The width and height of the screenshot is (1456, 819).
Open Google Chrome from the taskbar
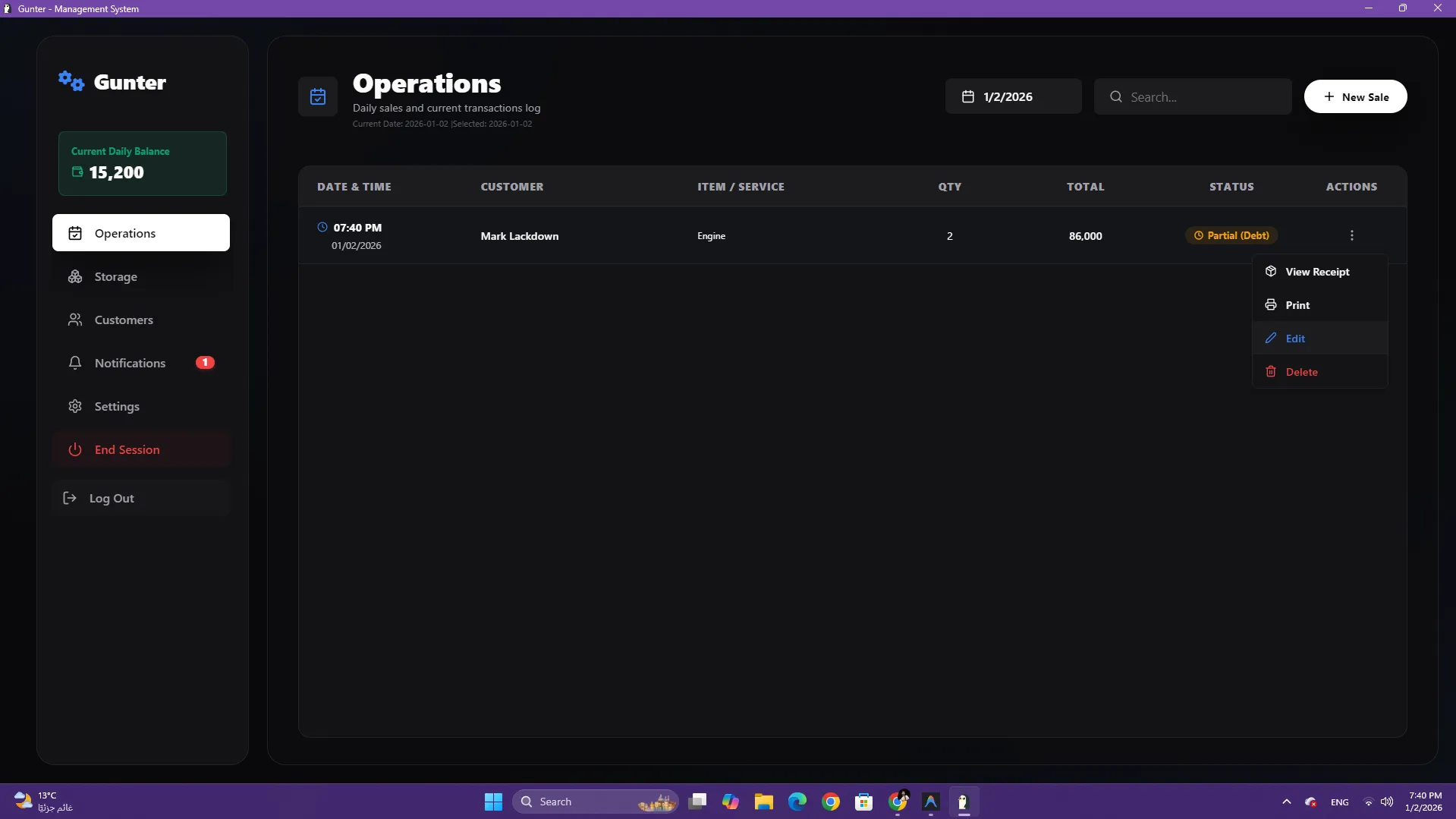pyautogui.click(x=831, y=802)
